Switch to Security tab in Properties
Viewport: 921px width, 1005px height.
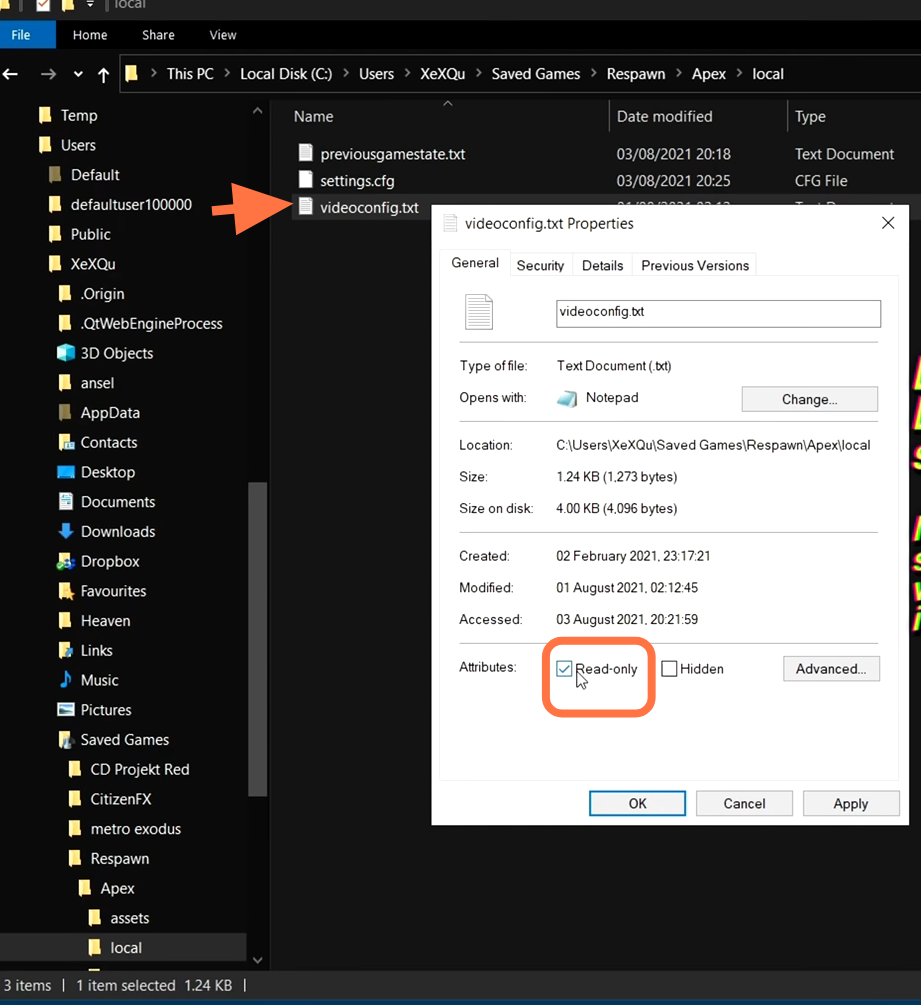[540, 265]
